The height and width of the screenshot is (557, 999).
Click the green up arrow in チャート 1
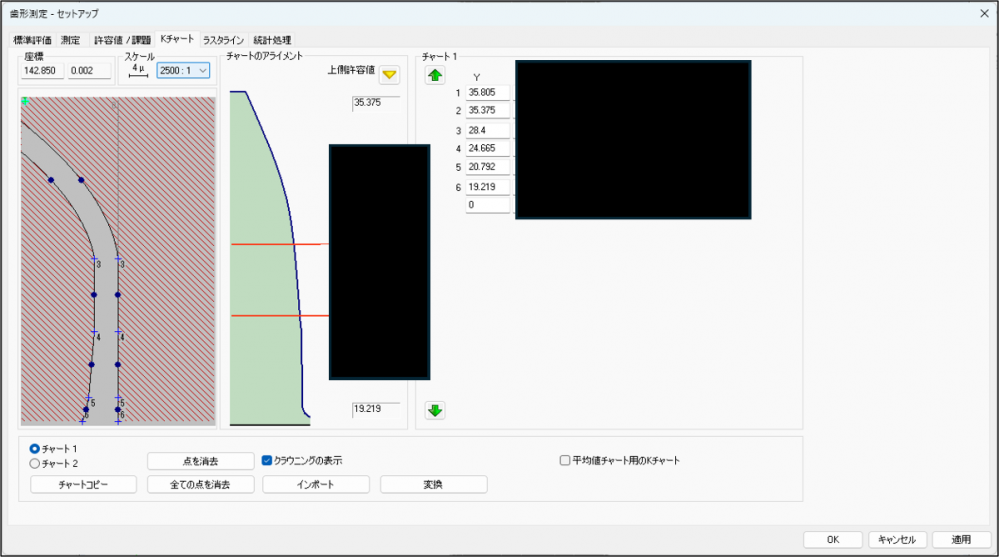435,75
